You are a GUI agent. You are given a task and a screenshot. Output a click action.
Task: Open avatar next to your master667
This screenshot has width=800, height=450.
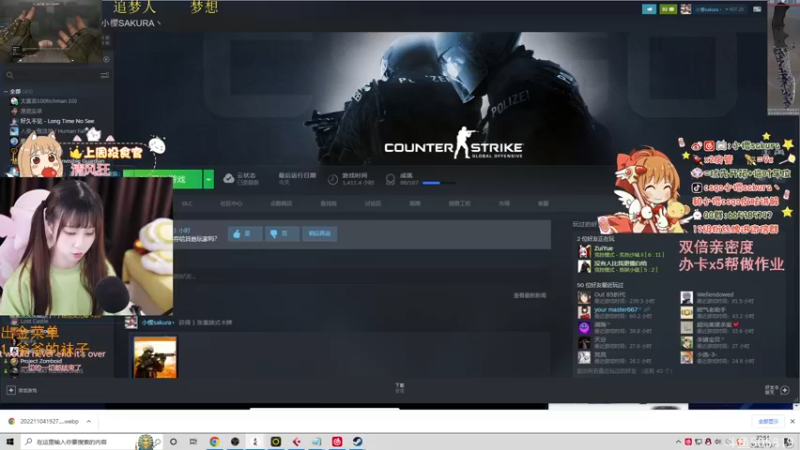pos(584,312)
